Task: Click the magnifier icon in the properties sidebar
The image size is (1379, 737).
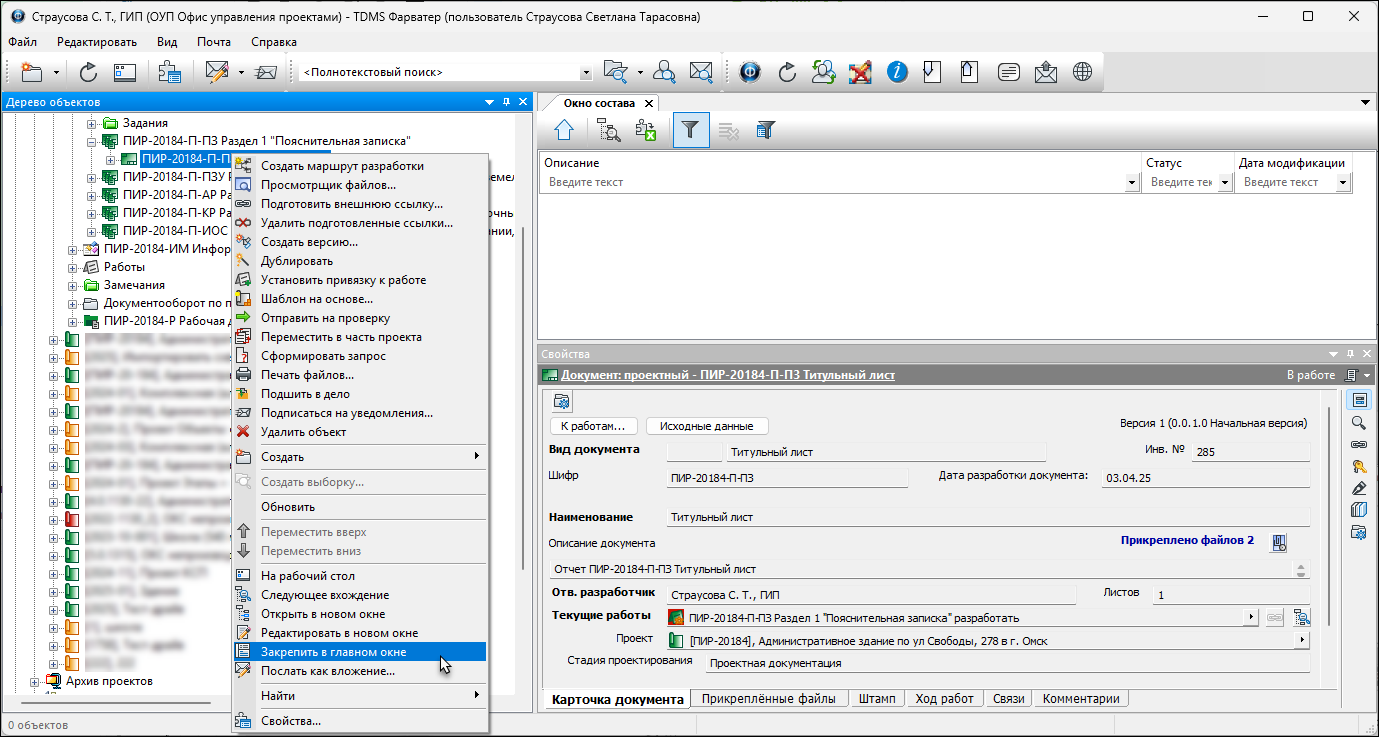Action: click(x=1358, y=422)
